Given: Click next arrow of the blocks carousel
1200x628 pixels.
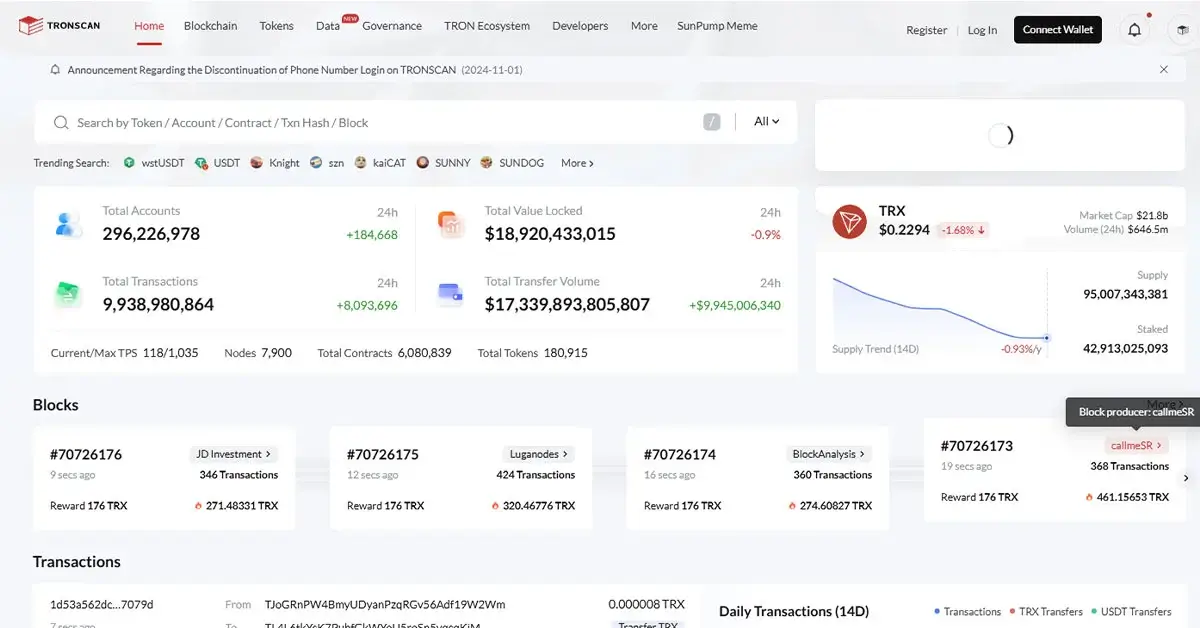Looking at the screenshot, I should pyautogui.click(x=1187, y=479).
